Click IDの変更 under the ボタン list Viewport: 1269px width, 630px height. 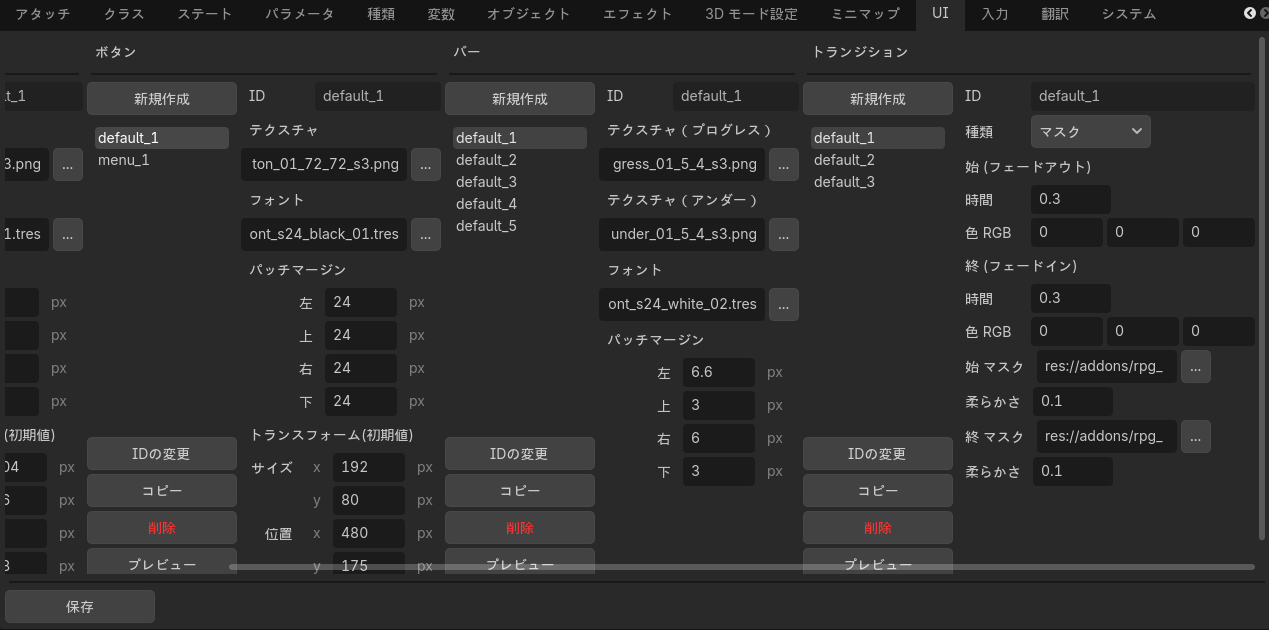pos(162,454)
